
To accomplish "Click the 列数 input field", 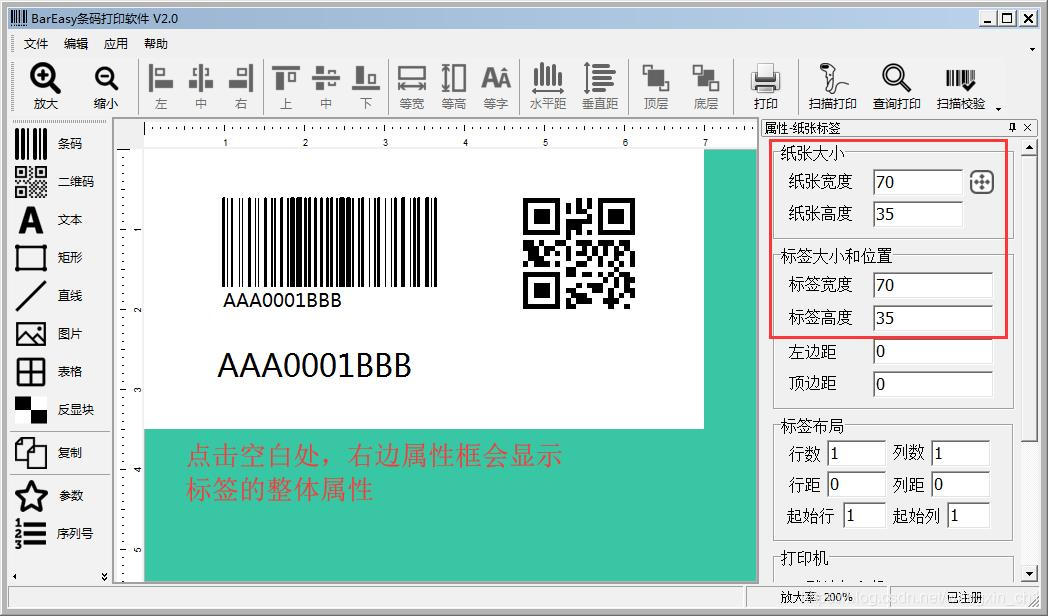I will click(961, 454).
